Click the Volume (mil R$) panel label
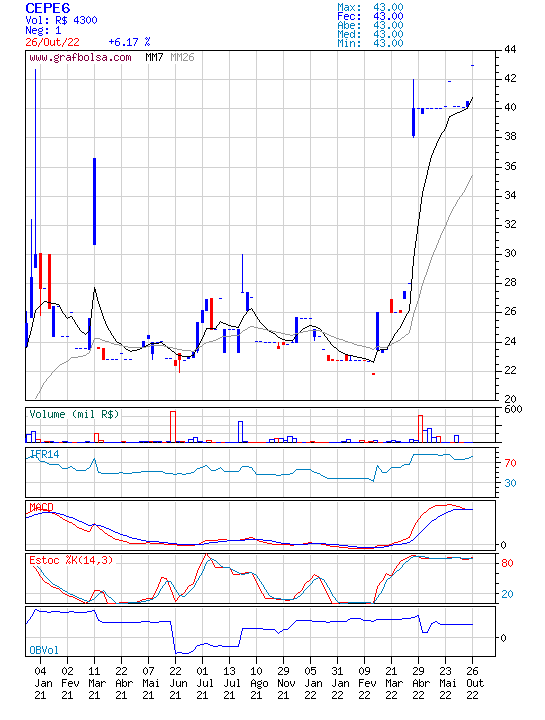 coord(74,414)
